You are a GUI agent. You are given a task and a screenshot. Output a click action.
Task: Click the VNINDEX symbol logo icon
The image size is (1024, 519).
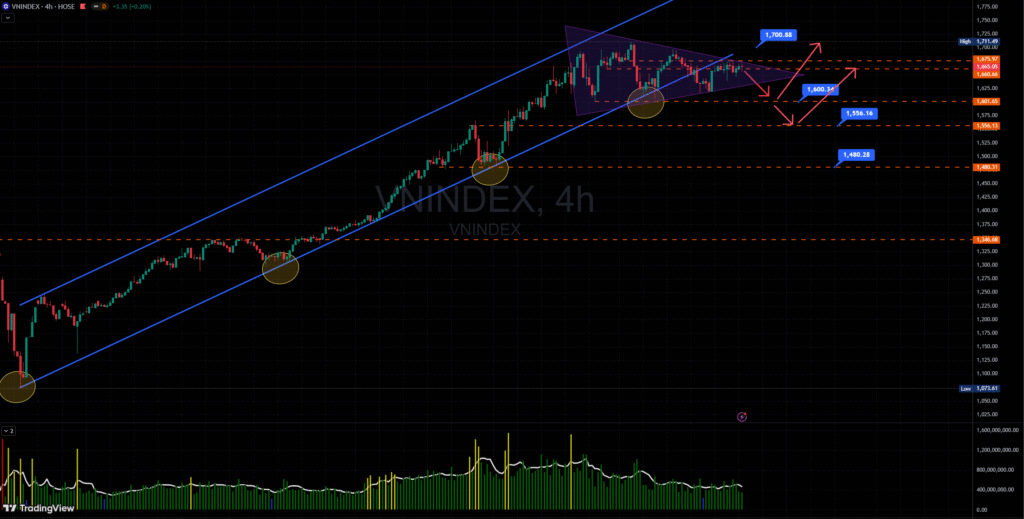7,6
